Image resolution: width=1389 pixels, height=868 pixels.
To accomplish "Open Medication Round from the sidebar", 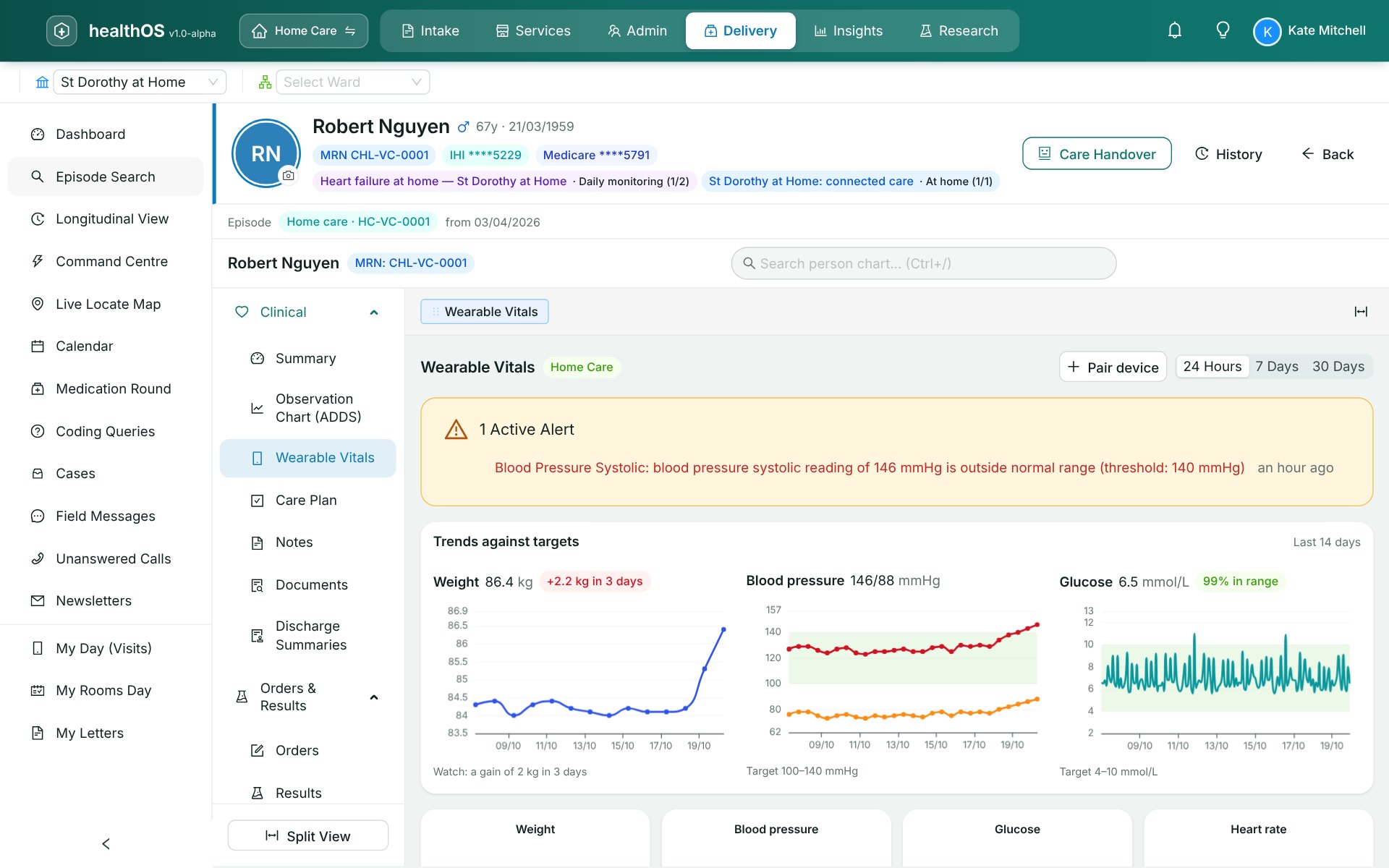I will [x=106, y=388].
